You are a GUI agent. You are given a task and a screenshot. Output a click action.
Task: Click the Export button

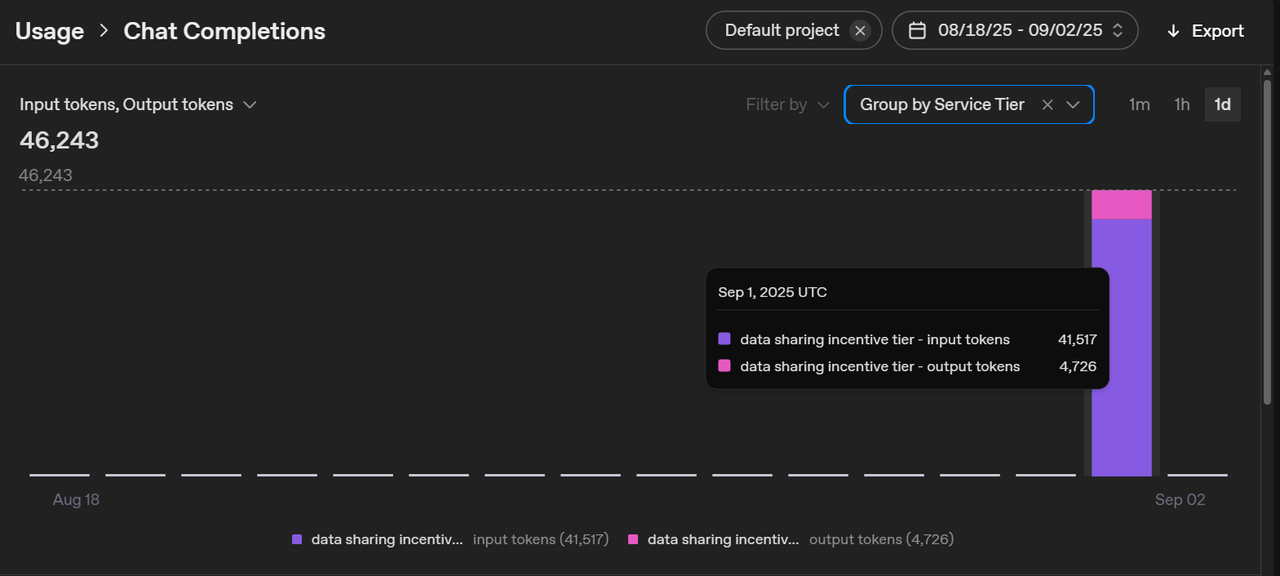click(1205, 31)
